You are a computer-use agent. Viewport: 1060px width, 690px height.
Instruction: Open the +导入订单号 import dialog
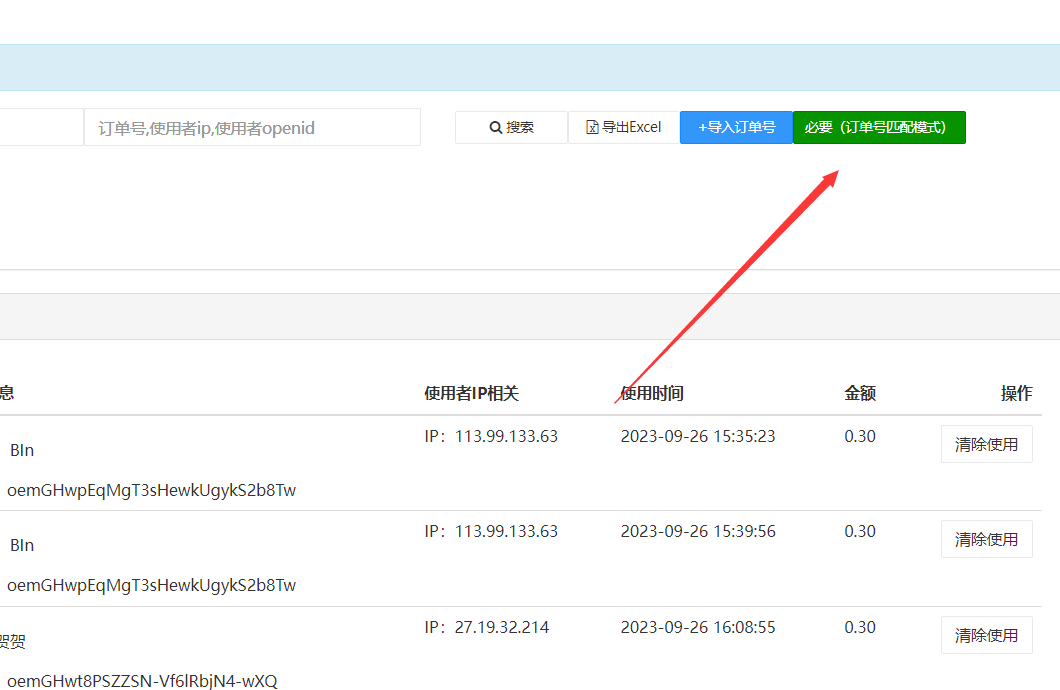pos(736,128)
